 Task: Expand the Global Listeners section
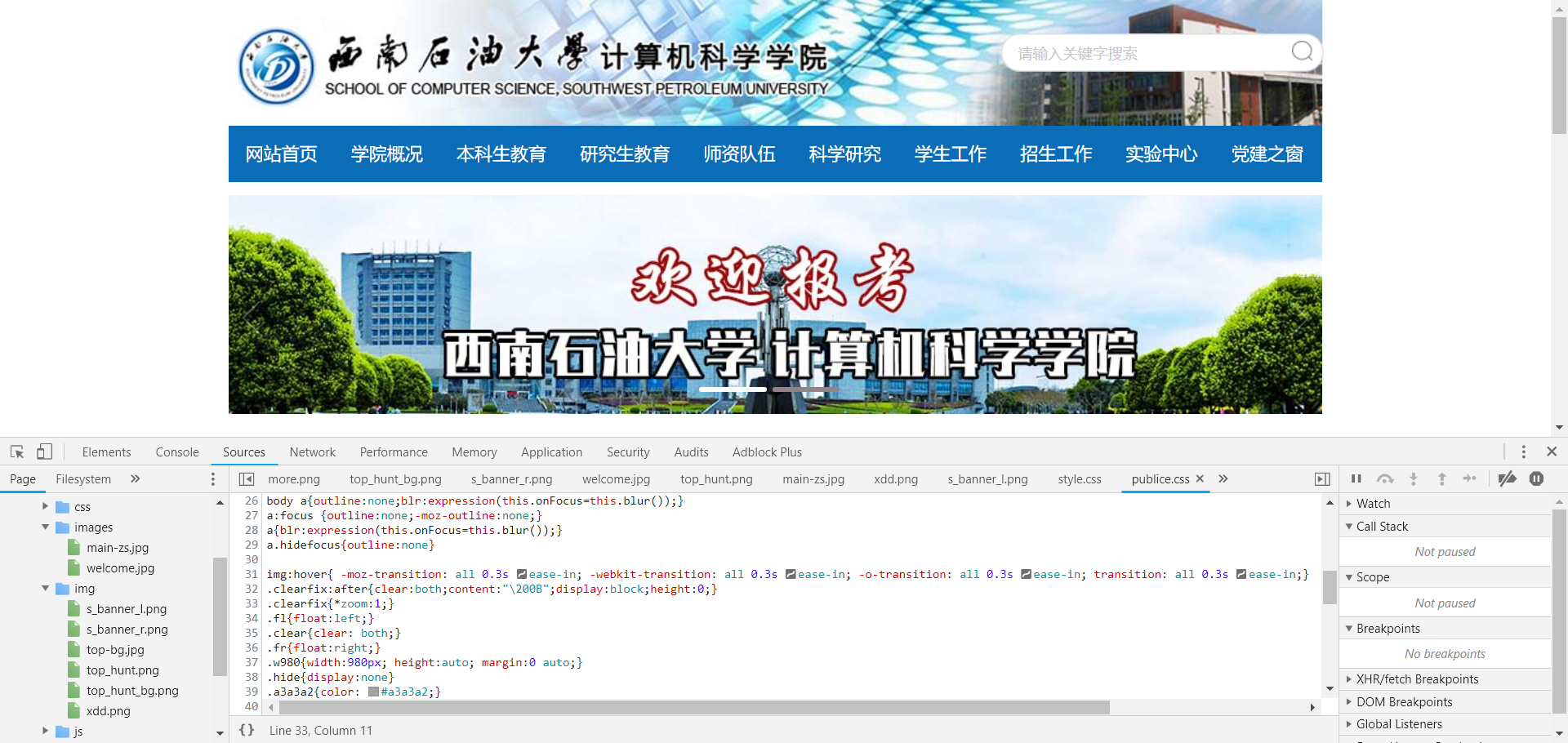(x=1348, y=724)
